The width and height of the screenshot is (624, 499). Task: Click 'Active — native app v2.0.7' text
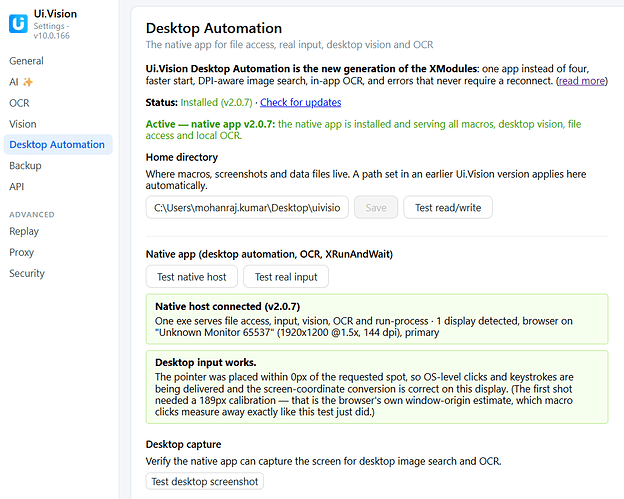click(x=211, y=124)
